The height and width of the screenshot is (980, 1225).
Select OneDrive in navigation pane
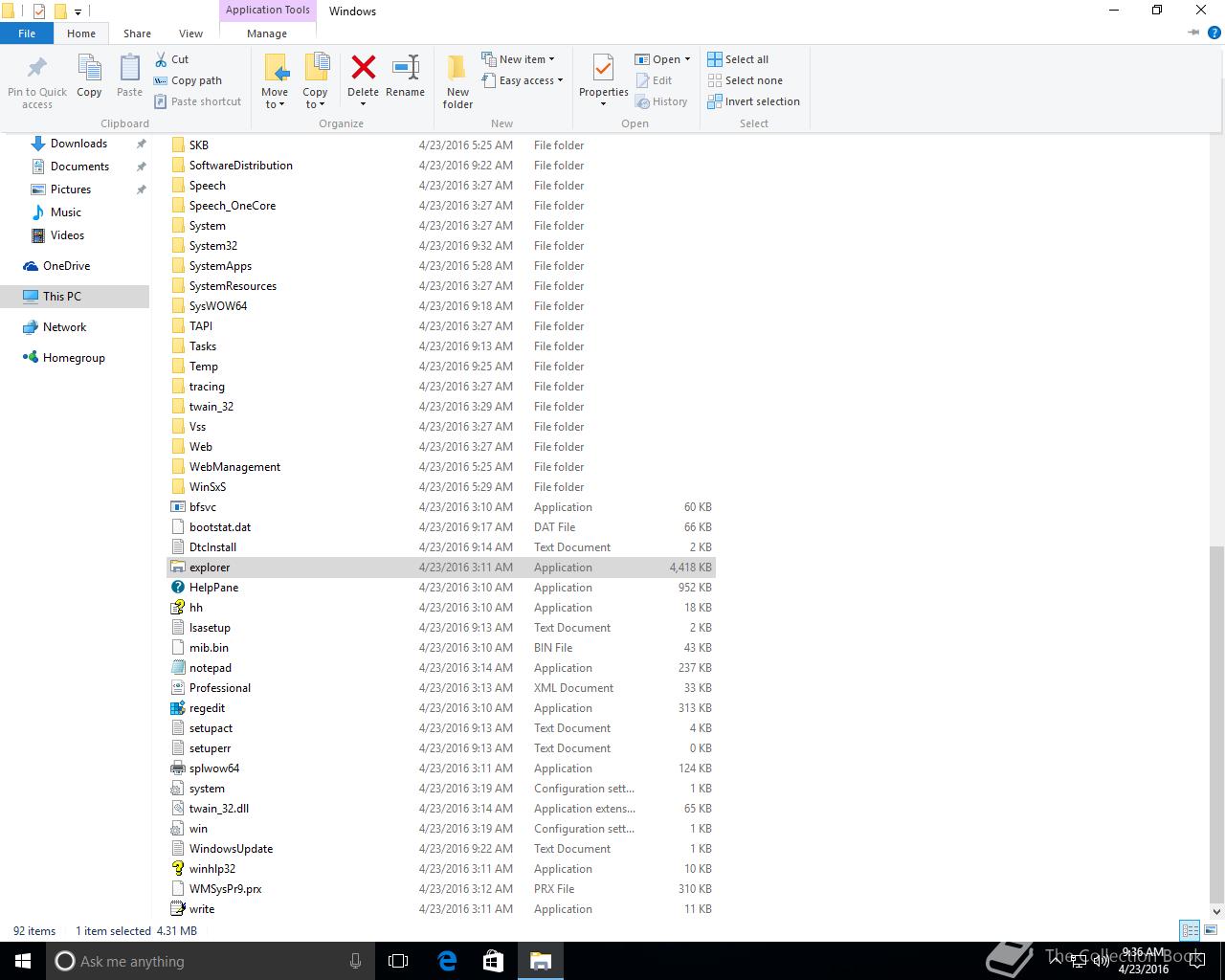click(x=66, y=266)
